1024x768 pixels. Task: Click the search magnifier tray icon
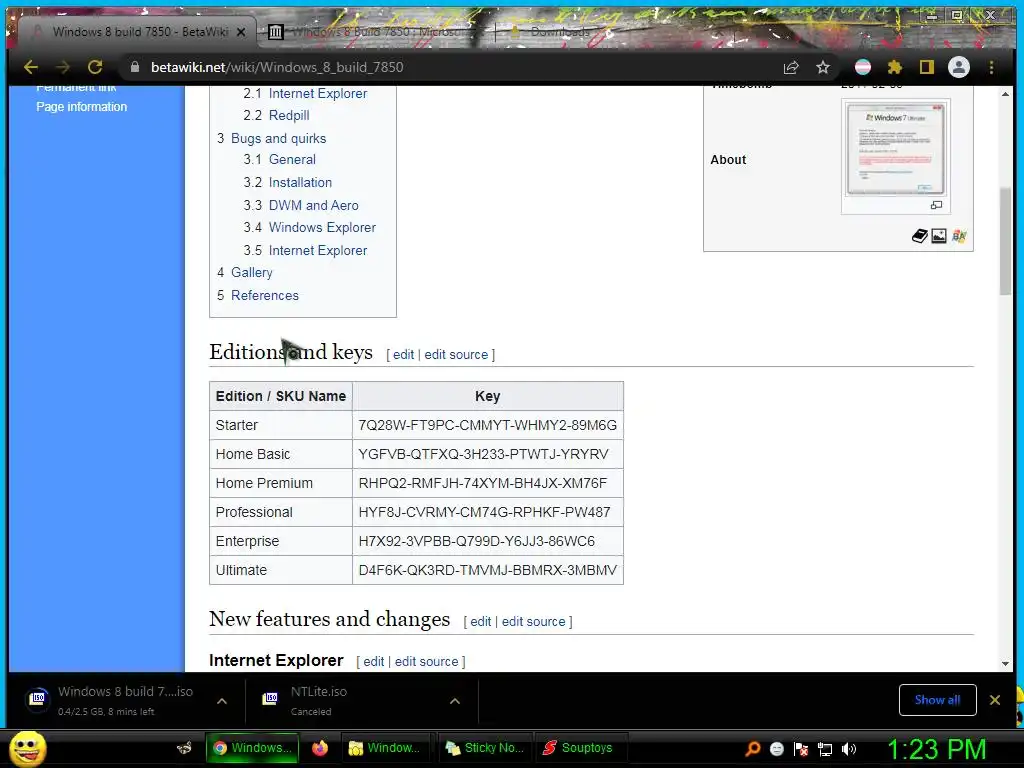pyautogui.click(x=752, y=748)
